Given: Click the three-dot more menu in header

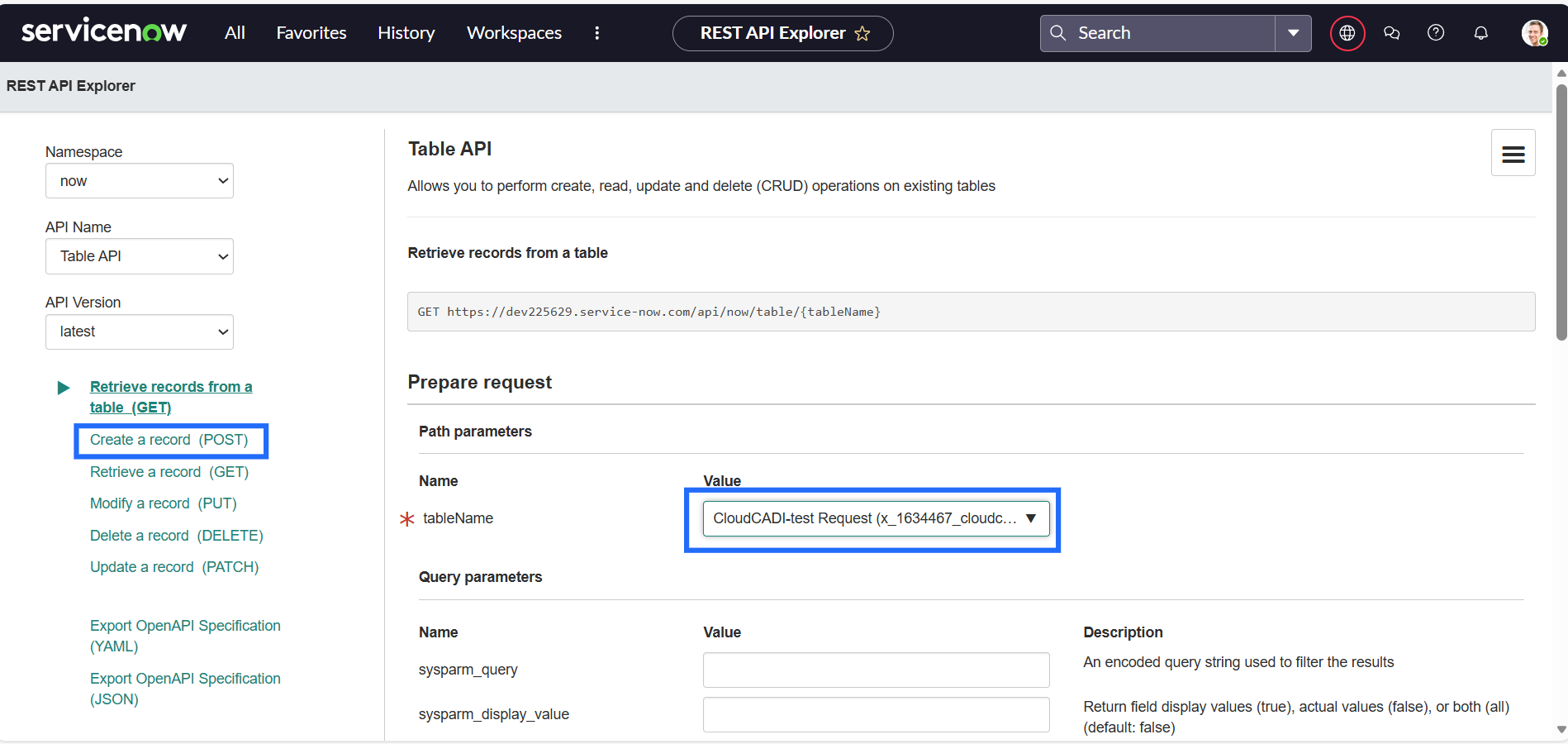Looking at the screenshot, I should pos(596,33).
